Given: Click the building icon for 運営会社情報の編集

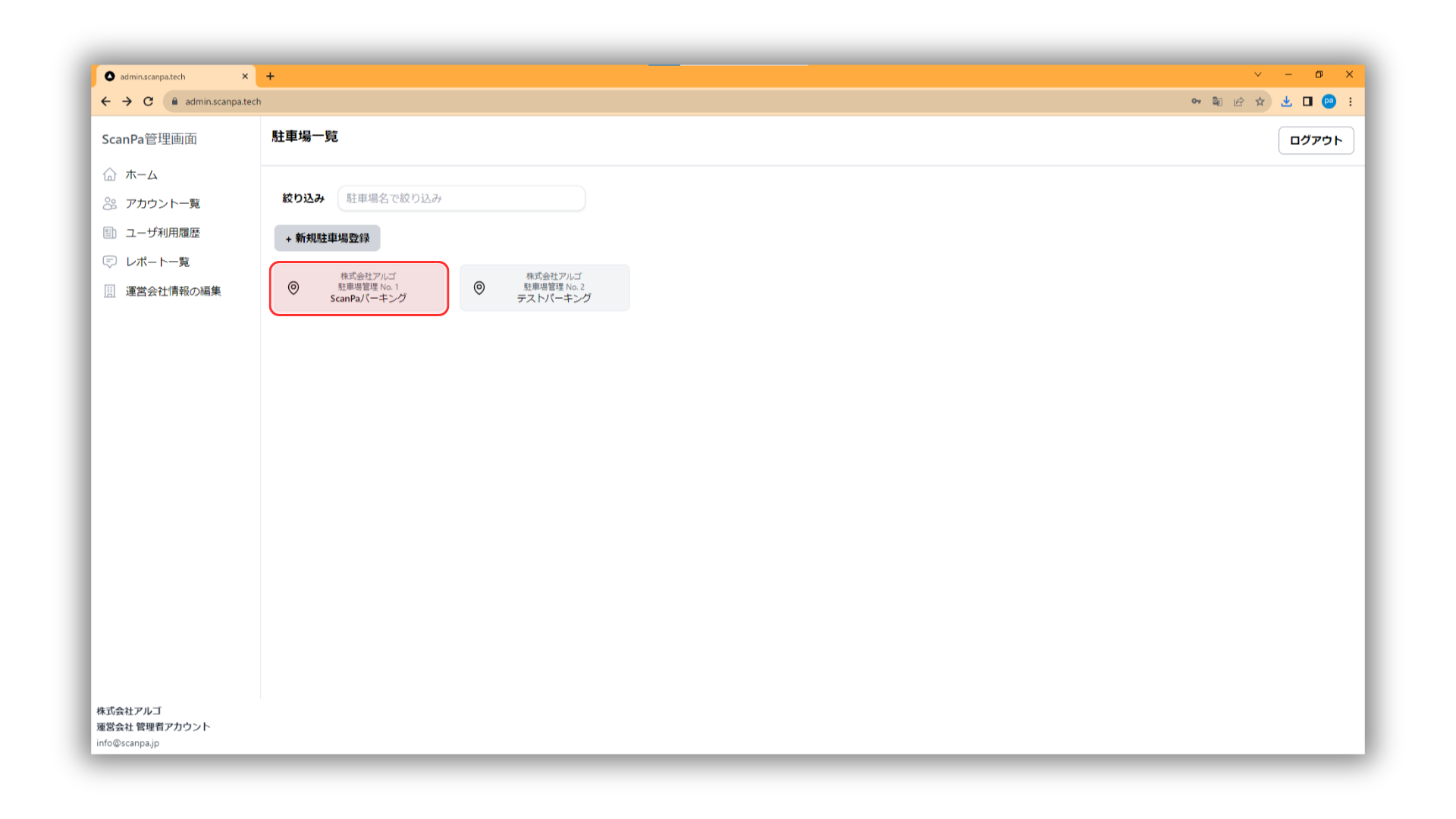Looking at the screenshot, I should point(110,291).
